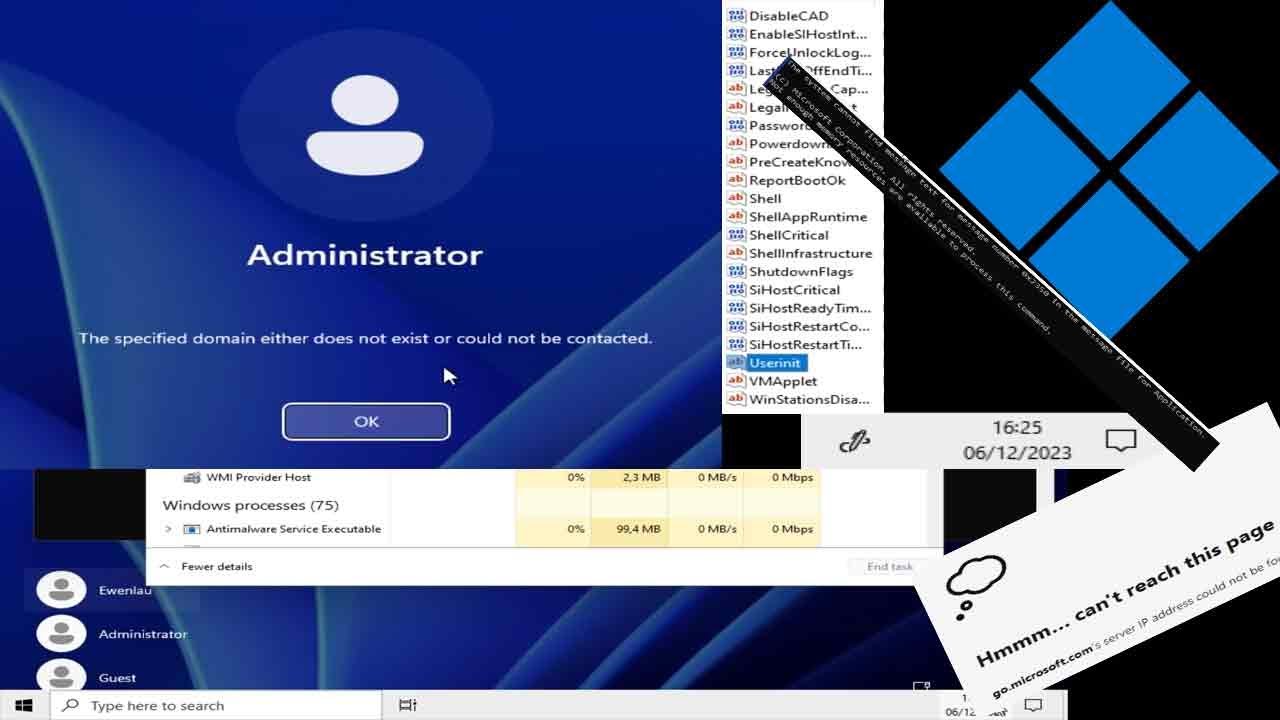1280x720 pixels.
Task: Click the Antimalware Service Executable process icon
Action: (192, 529)
